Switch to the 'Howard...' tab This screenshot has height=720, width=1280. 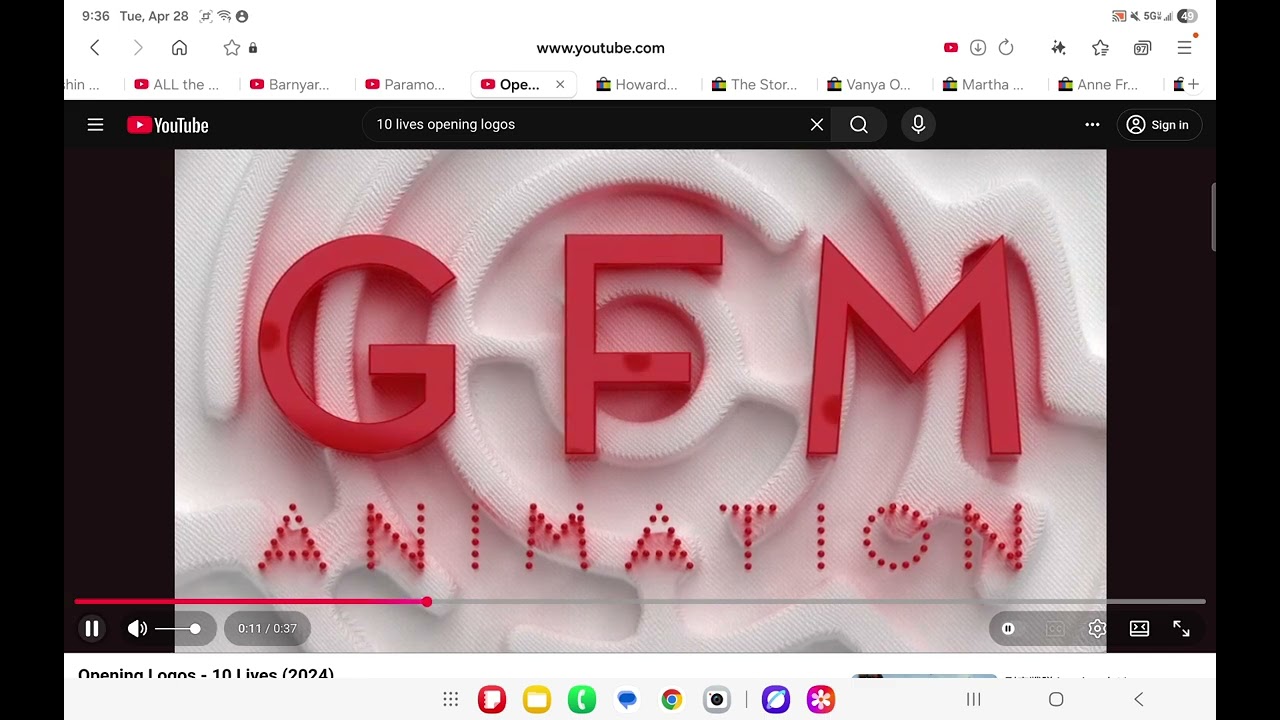click(637, 84)
